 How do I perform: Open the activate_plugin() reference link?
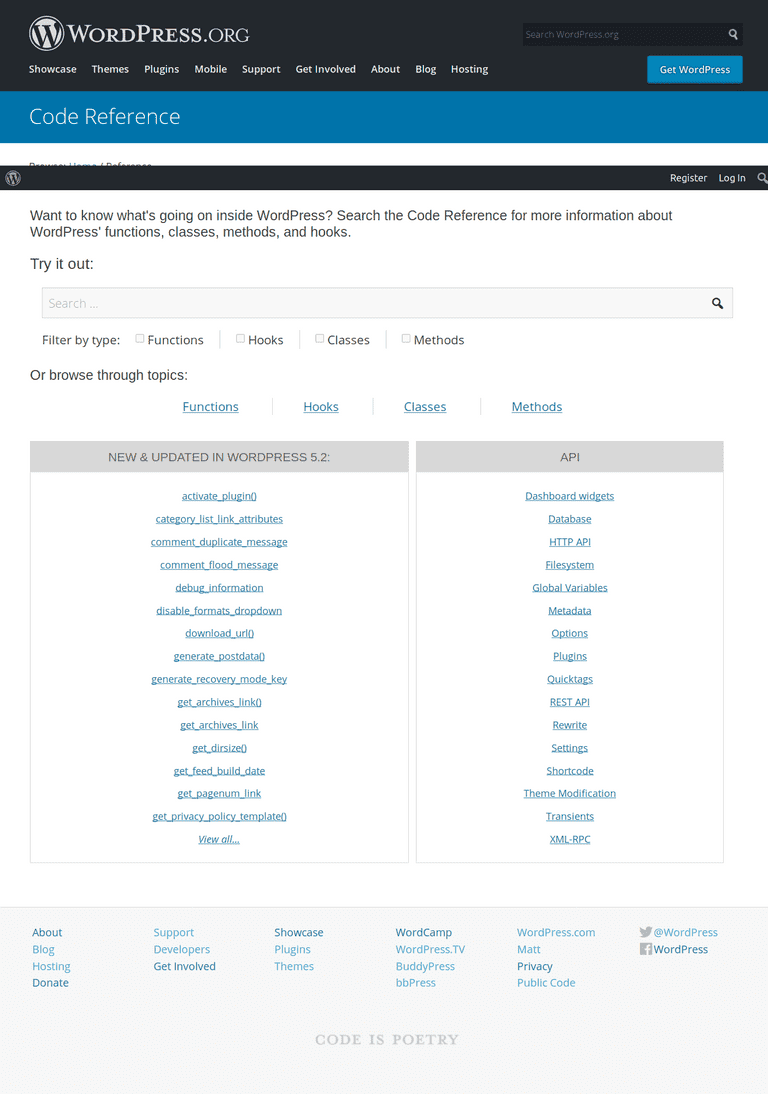(219, 496)
